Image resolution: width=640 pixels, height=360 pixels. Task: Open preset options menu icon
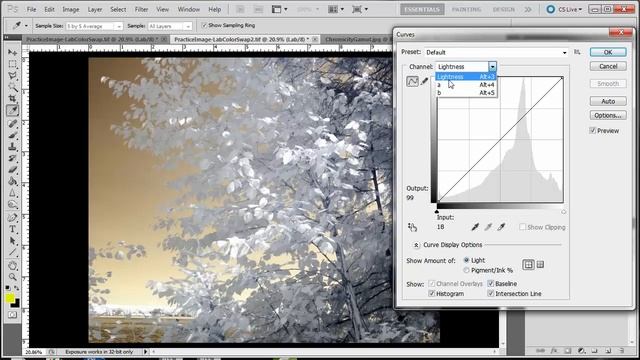click(x=577, y=52)
